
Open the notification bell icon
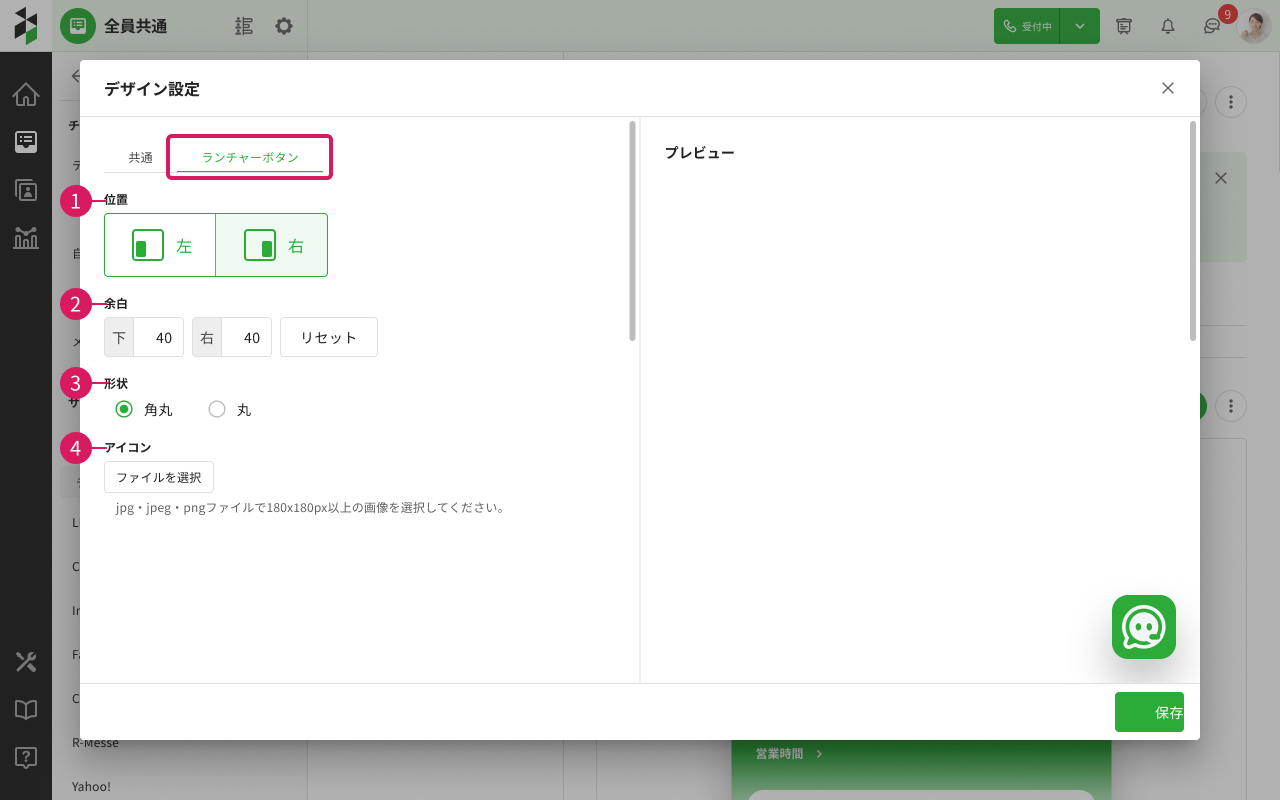[x=1167, y=26]
